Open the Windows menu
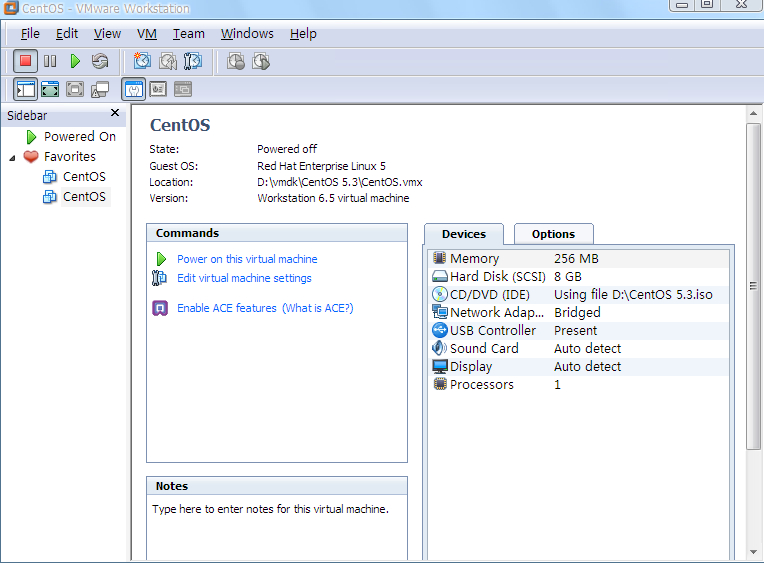This screenshot has height=563, width=764. (247, 34)
